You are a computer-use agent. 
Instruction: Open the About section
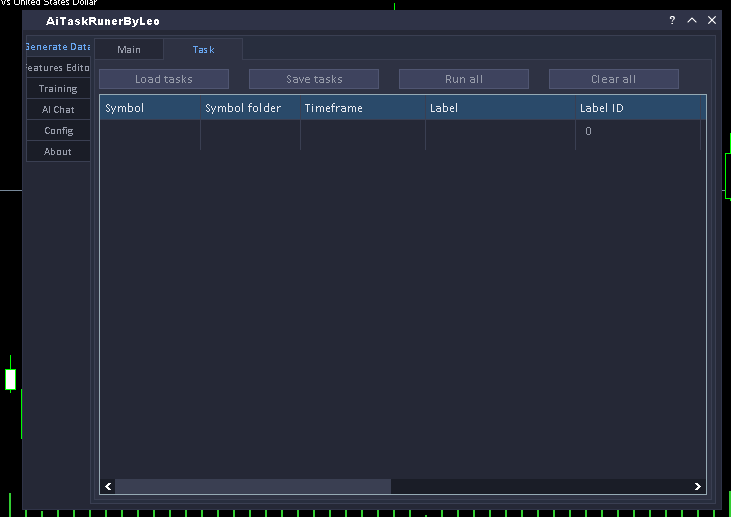58,152
